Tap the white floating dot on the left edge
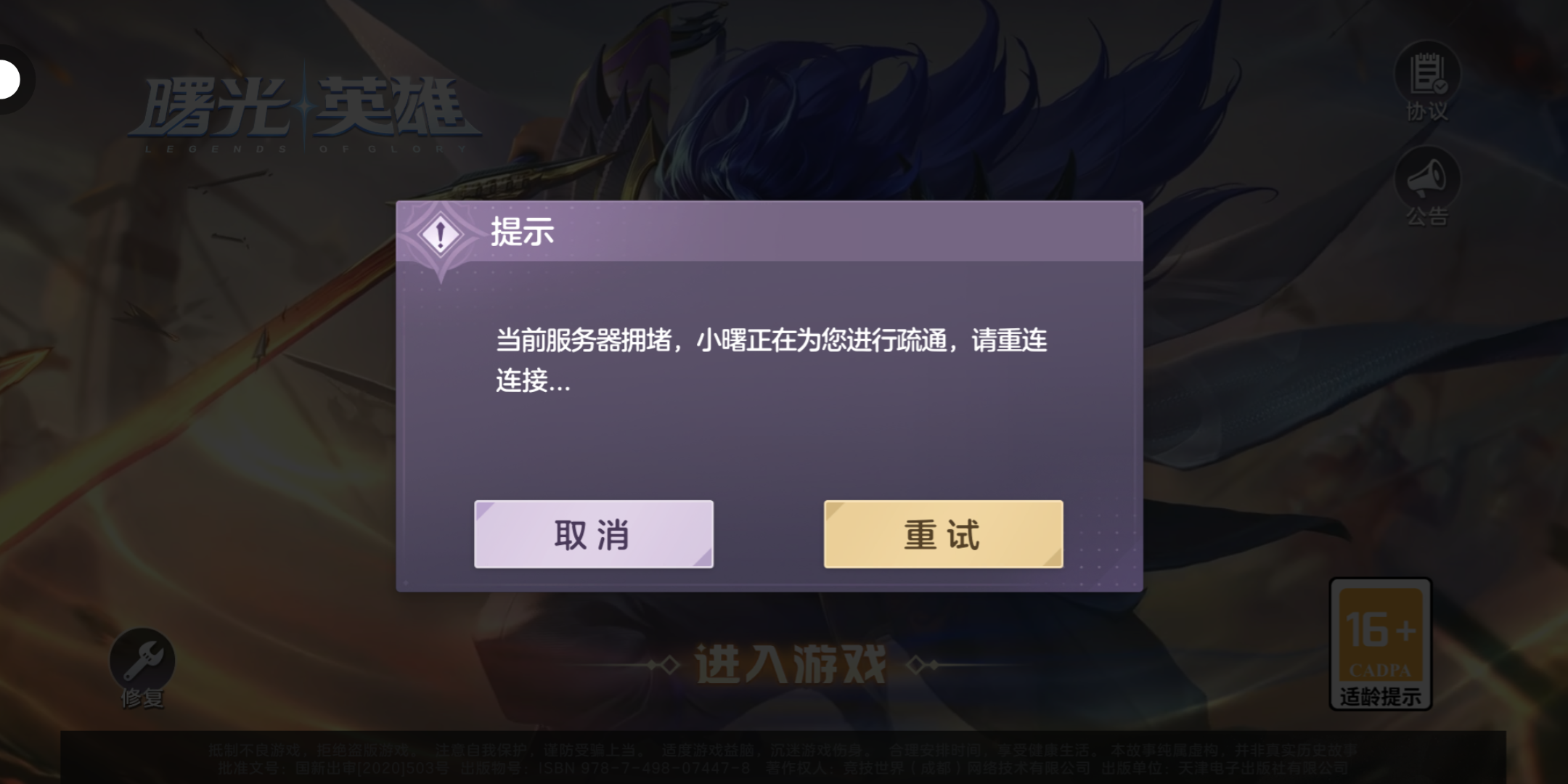Screen dimensions: 1568x784 (x=9, y=80)
